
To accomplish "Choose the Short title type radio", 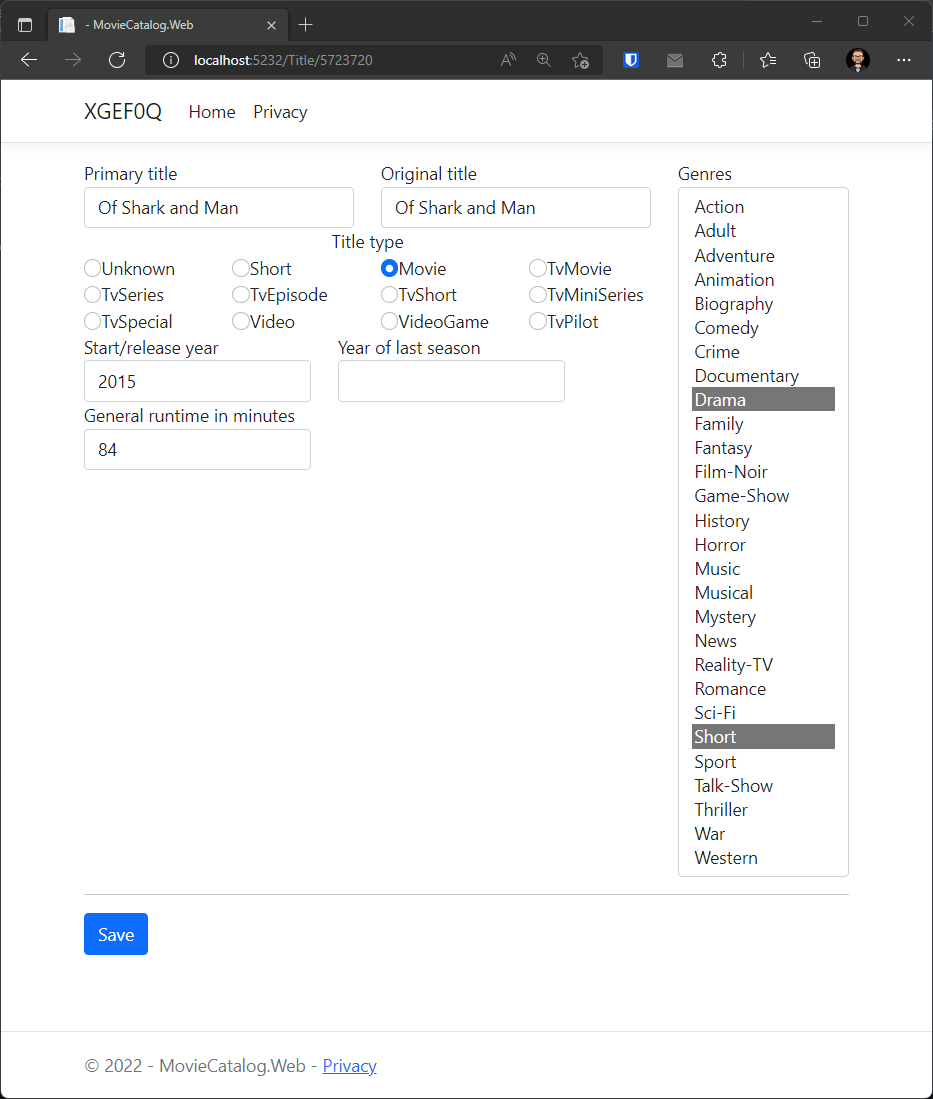I will [241, 268].
